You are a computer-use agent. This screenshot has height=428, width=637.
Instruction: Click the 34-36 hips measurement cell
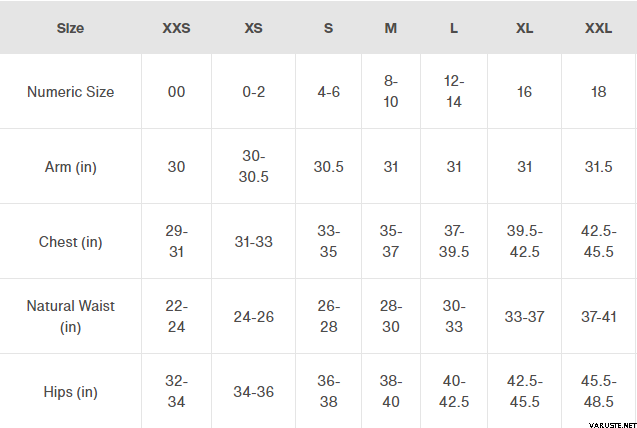(x=254, y=392)
